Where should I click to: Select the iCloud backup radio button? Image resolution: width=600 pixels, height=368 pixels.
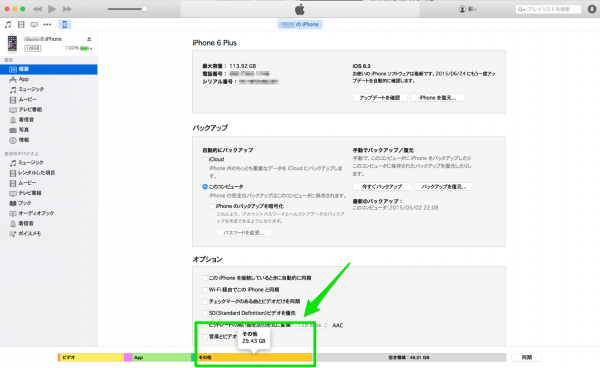pyautogui.click(x=205, y=160)
